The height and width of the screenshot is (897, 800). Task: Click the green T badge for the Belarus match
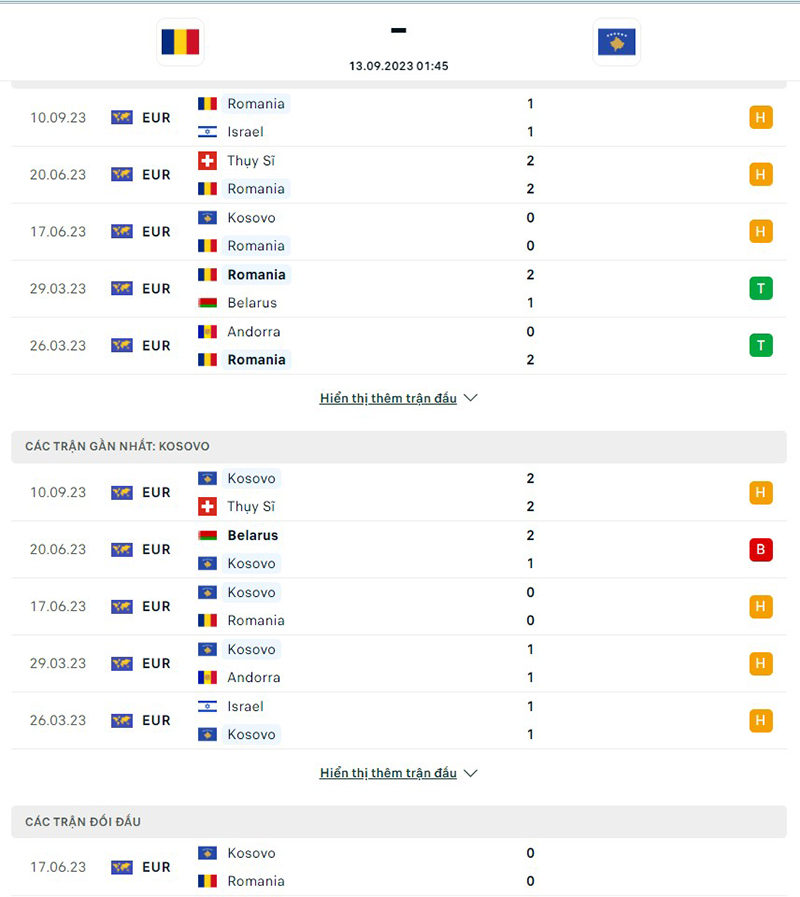761,288
